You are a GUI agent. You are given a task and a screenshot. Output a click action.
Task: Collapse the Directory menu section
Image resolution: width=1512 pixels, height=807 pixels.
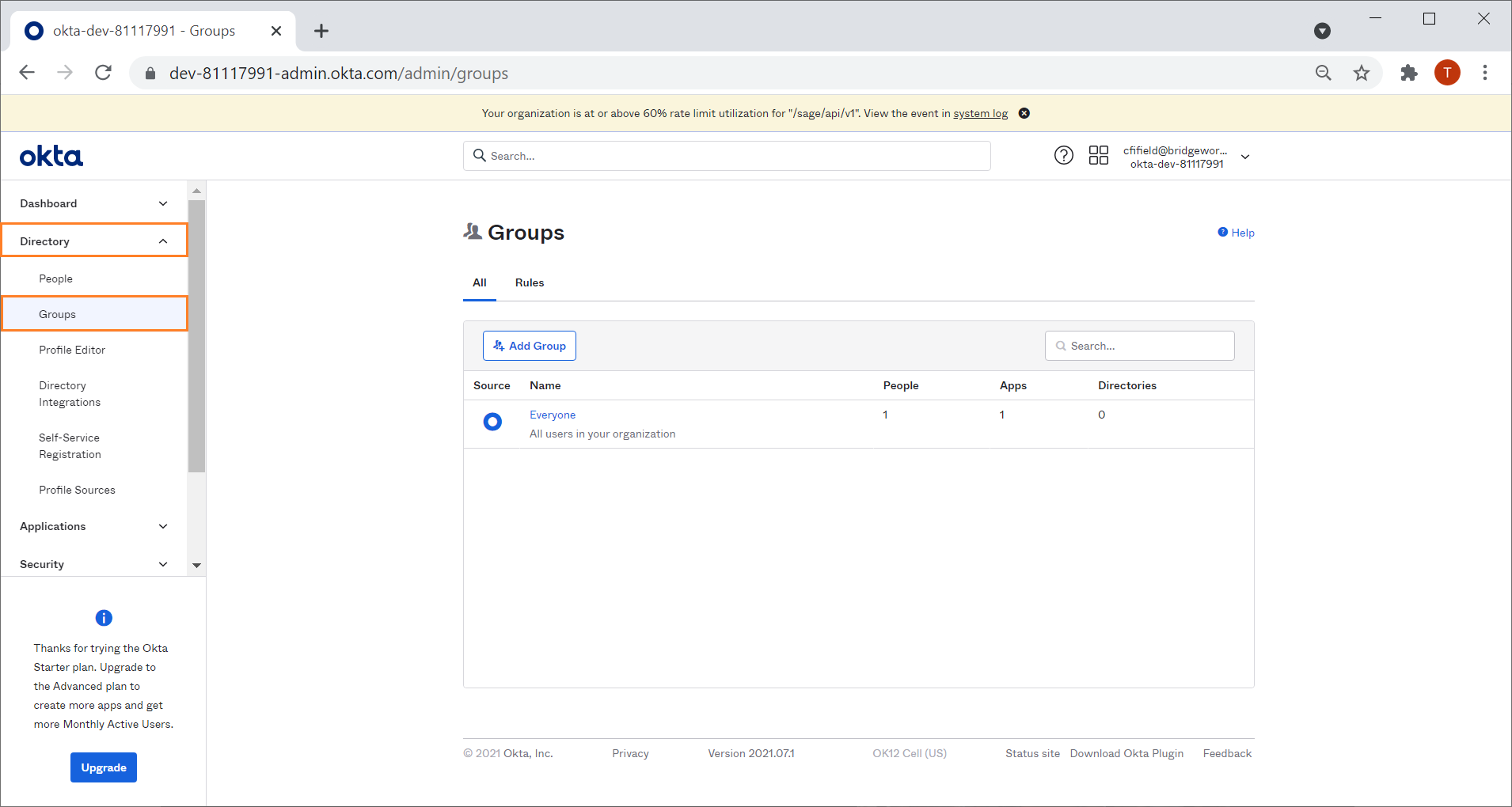pos(94,241)
